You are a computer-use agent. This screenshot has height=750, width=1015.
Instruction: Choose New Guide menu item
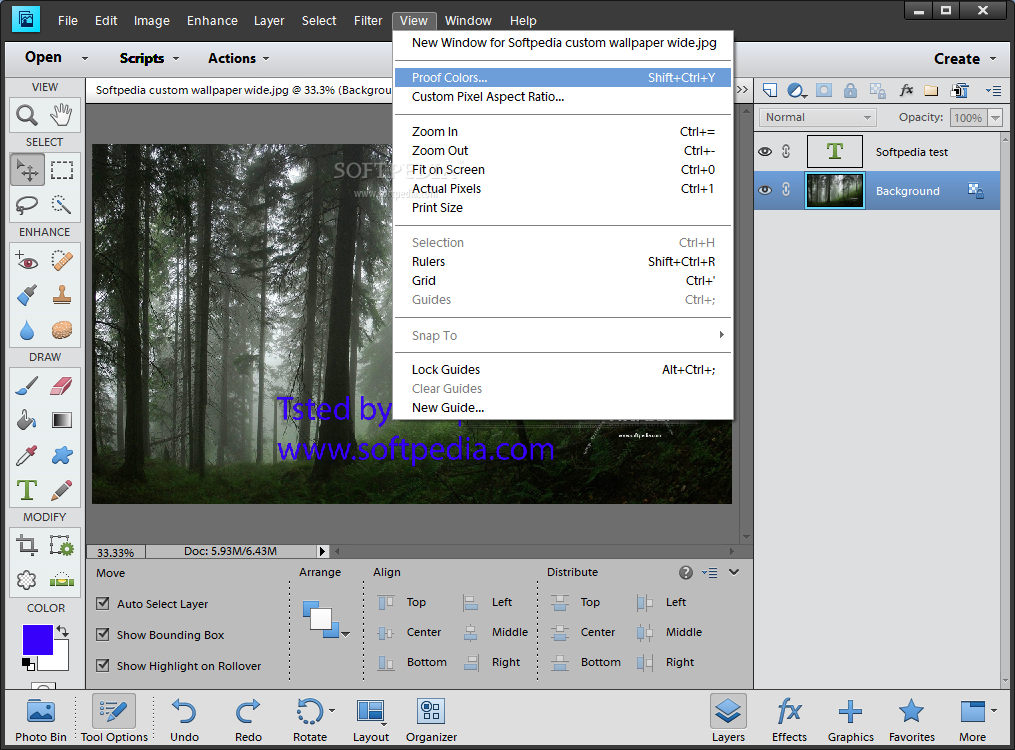coord(563,408)
